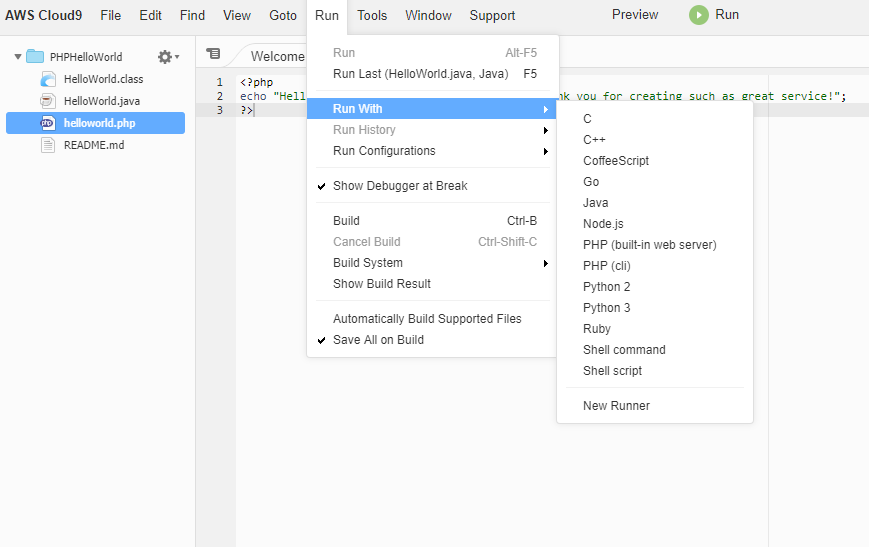
Task: Select New Runner option
Action: click(x=655, y=406)
